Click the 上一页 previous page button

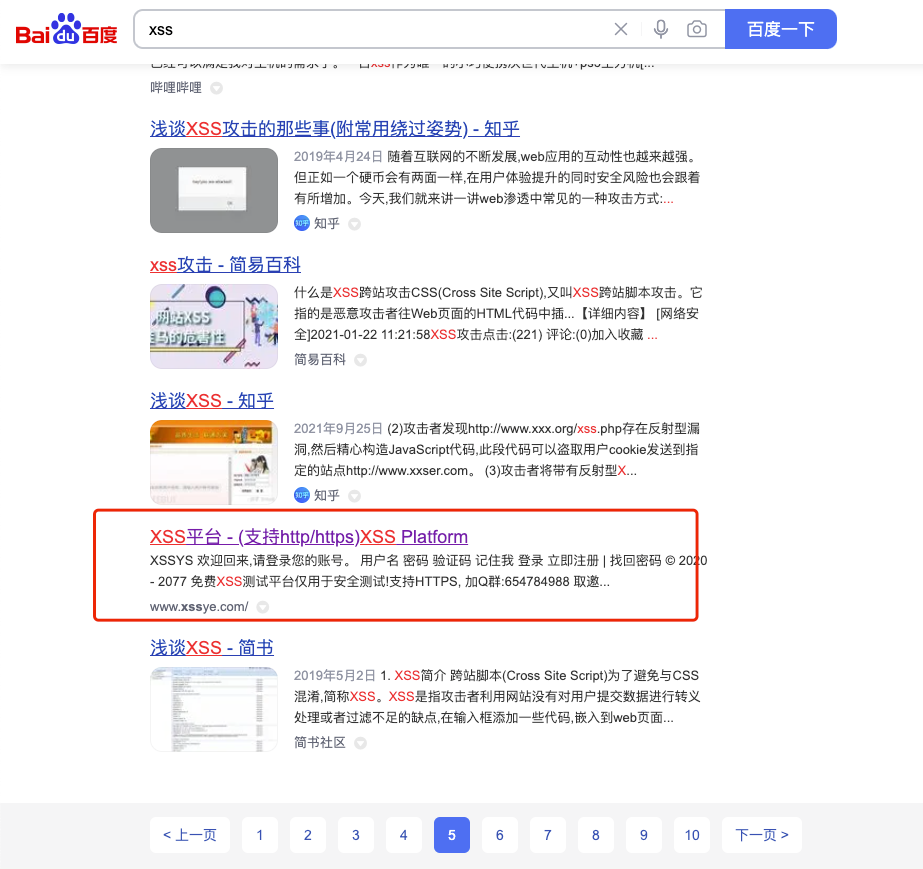[x=189, y=835]
